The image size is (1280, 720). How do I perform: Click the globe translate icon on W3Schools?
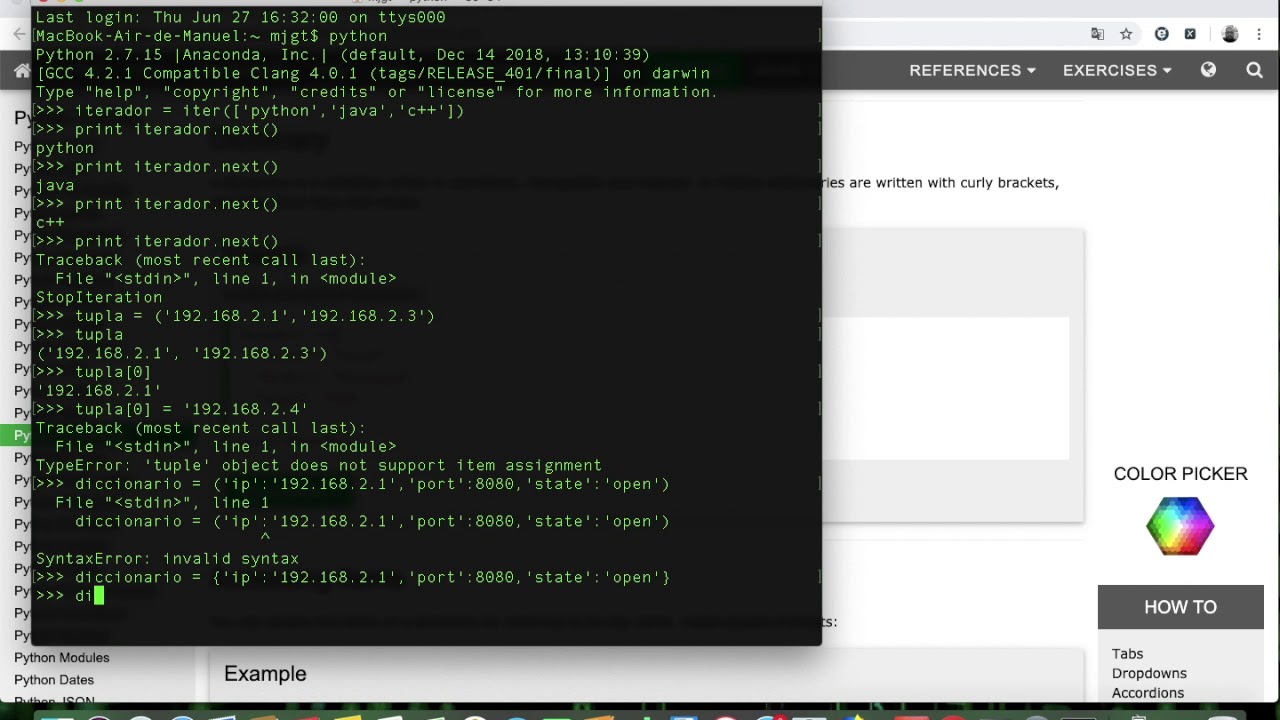point(1208,70)
